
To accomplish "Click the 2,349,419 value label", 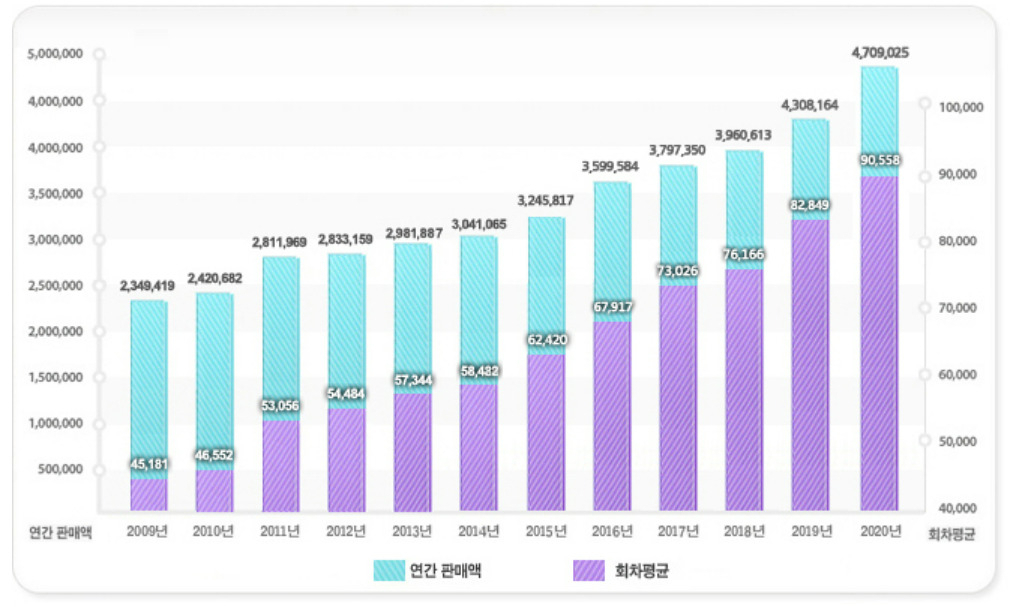I will (147, 285).
